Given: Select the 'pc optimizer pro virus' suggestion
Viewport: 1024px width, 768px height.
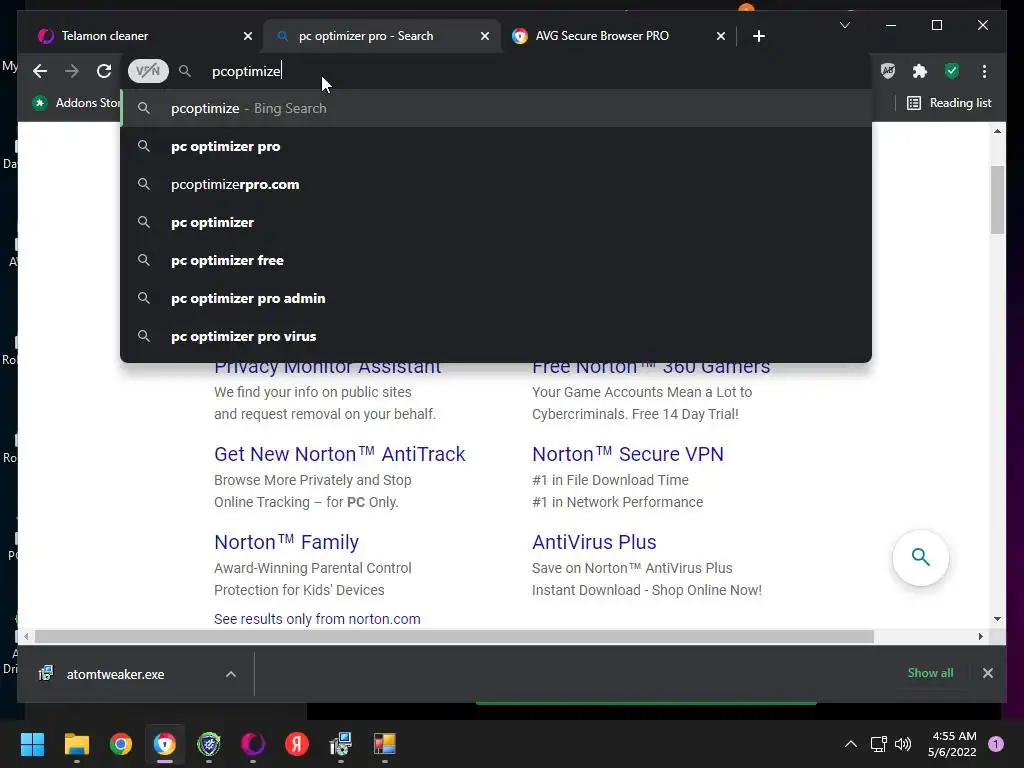Looking at the screenshot, I should (496, 336).
